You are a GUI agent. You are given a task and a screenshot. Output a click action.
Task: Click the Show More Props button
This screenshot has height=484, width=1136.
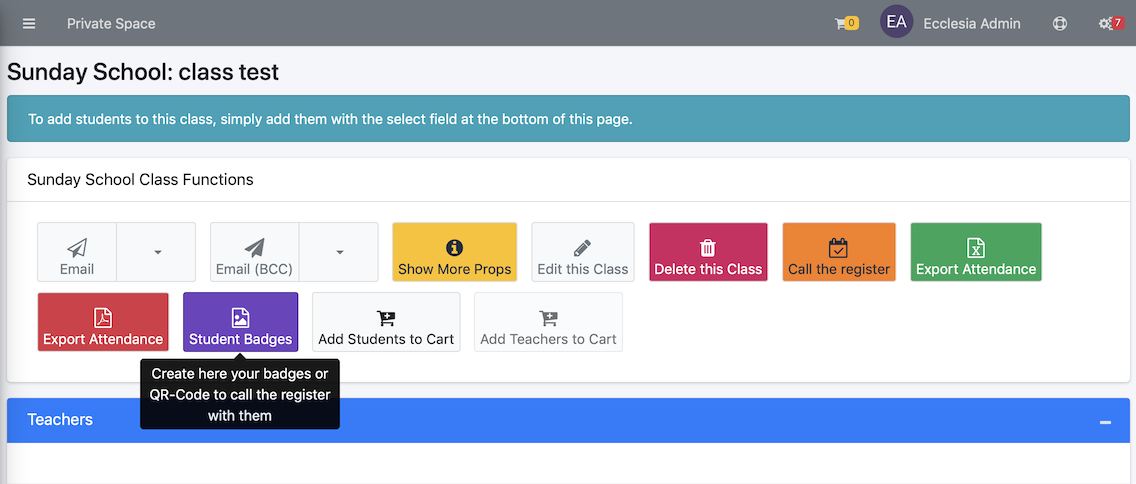pos(454,252)
